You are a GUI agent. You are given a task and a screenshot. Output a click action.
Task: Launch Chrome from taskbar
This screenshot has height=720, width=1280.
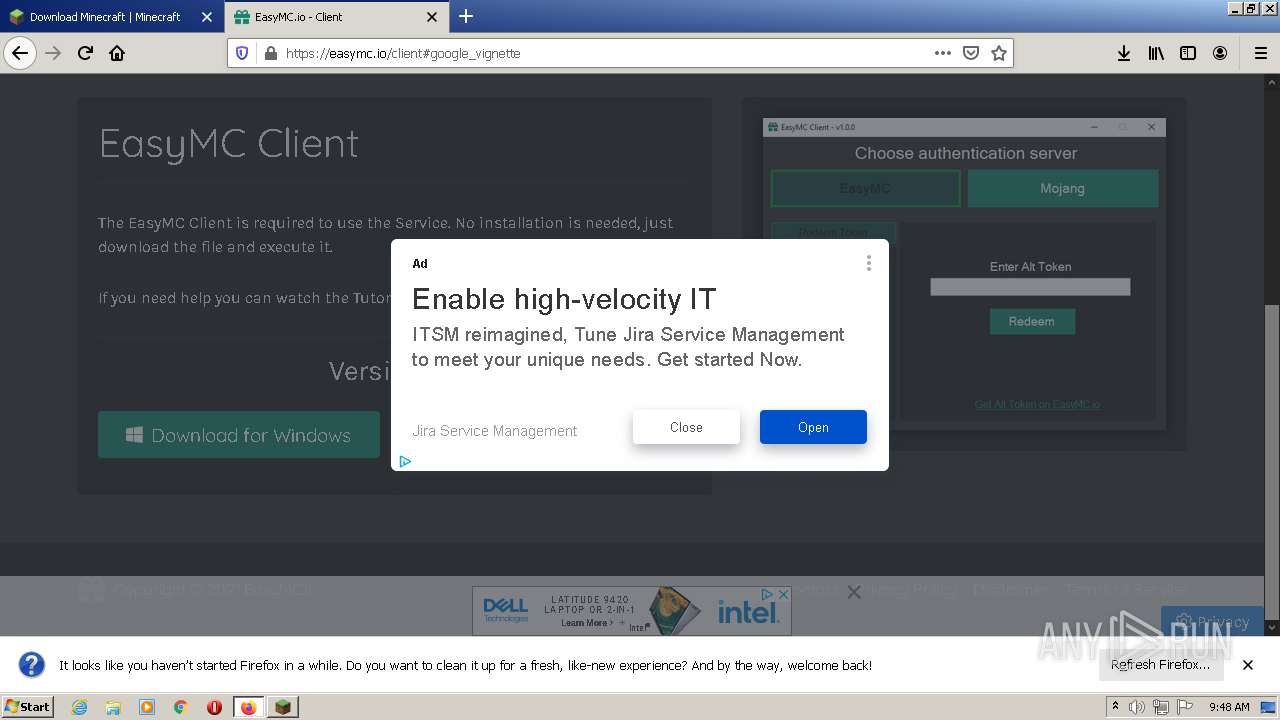pyautogui.click(x=181, y=707)
